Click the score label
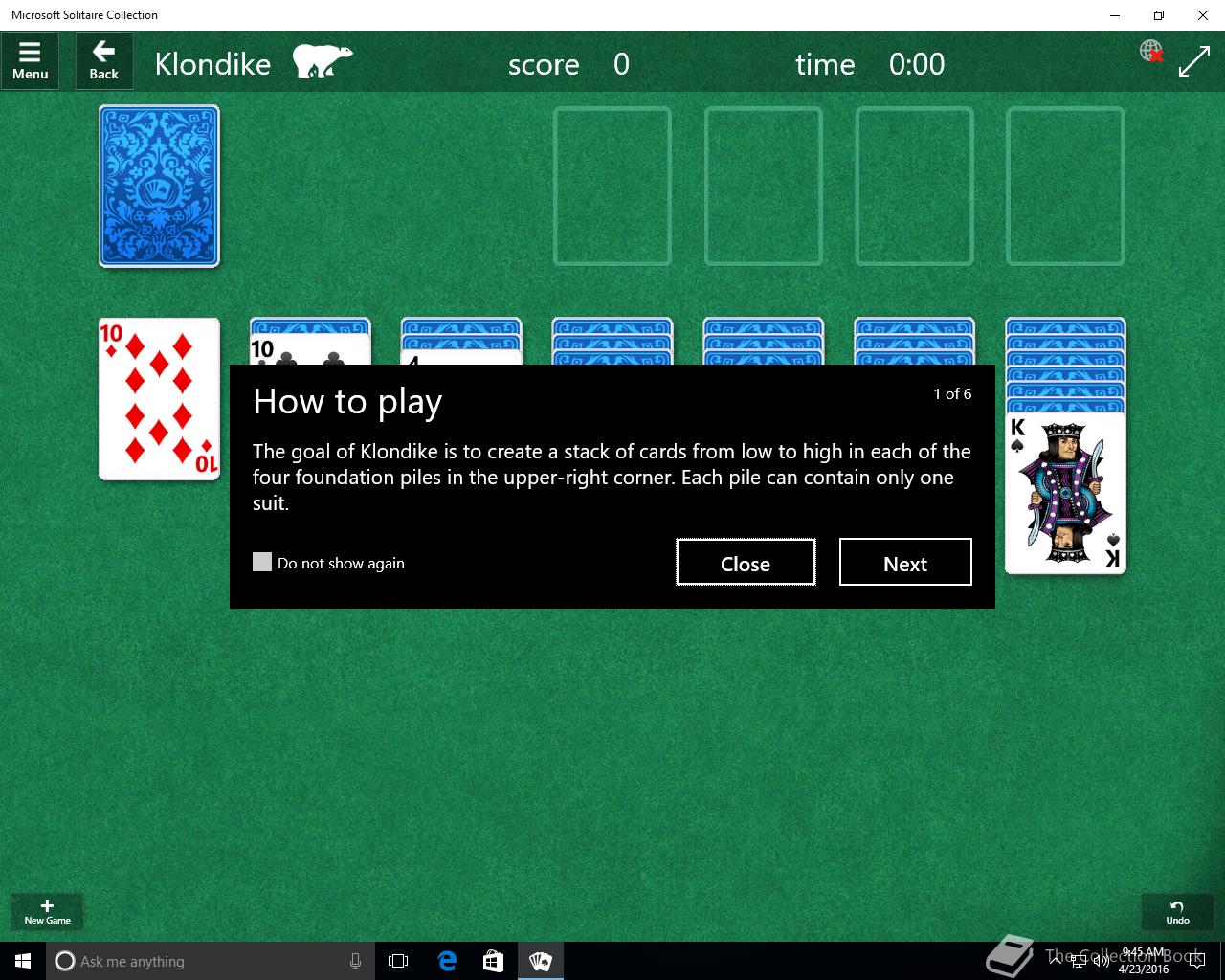Screen dimensions: 1225x980 coord(544,64)
